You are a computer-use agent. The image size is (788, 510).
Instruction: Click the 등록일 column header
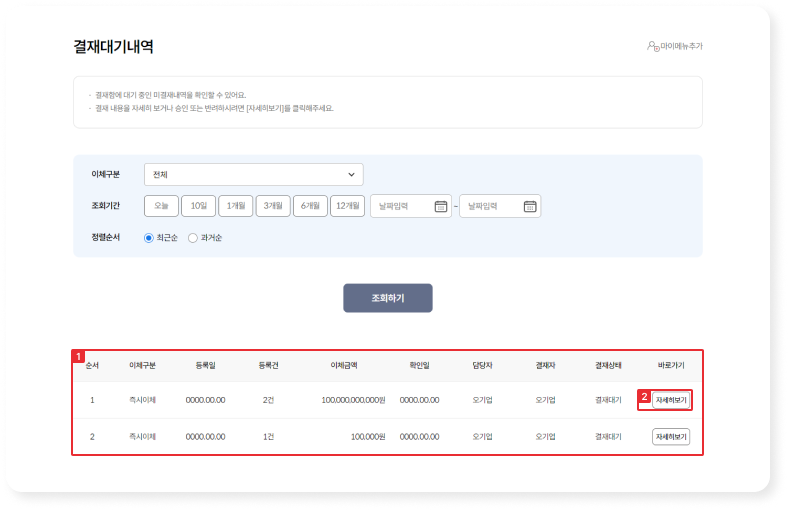(206, 365)
